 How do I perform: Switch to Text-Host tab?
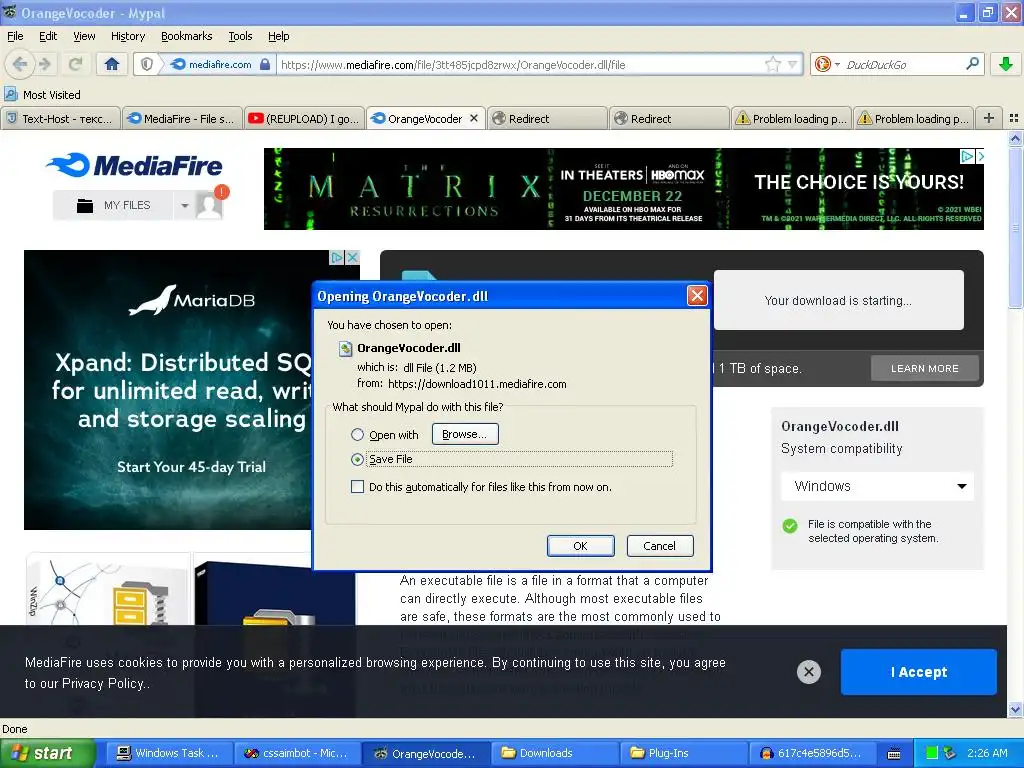click(x=61, y=118)
